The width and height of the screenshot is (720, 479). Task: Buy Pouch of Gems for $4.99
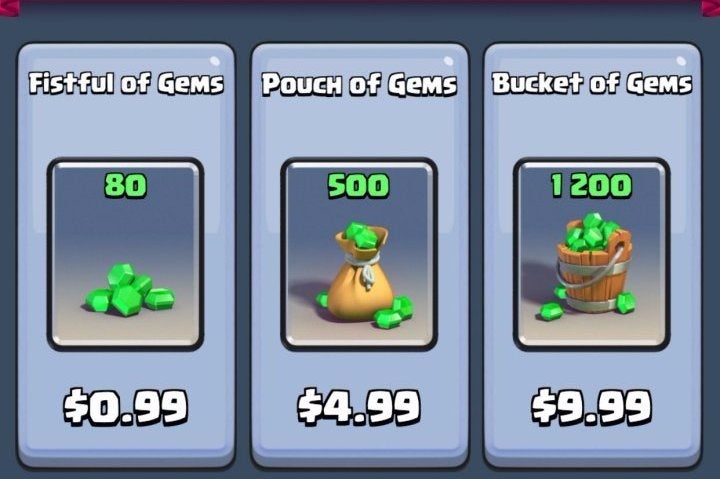(x=359, y=407)
